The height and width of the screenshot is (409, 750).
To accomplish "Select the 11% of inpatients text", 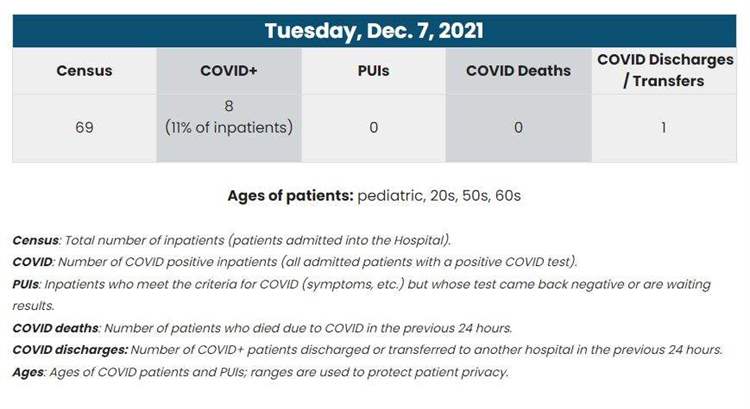I will (x=229, y=128).
